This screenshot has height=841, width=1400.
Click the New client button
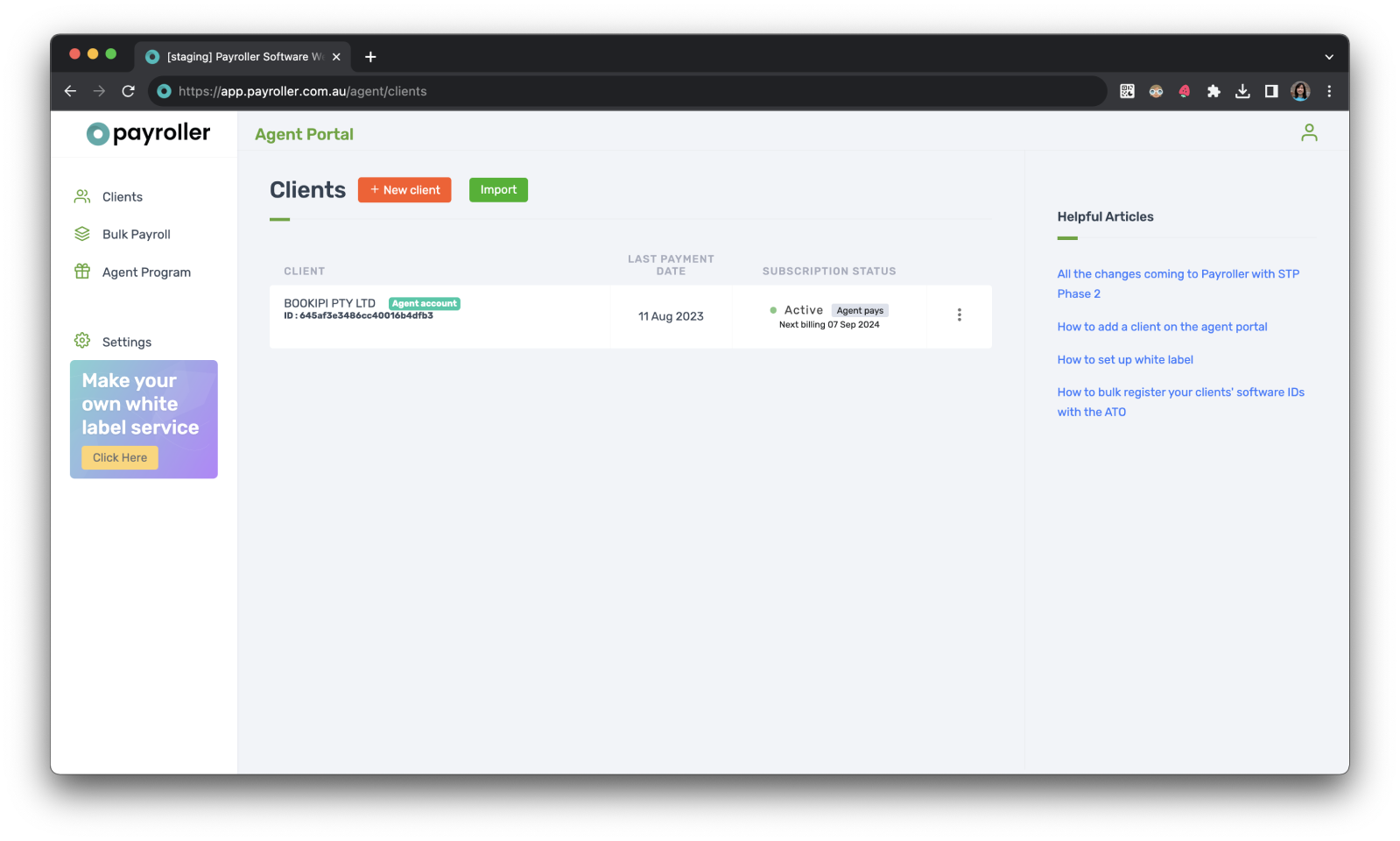click(405, 190)
